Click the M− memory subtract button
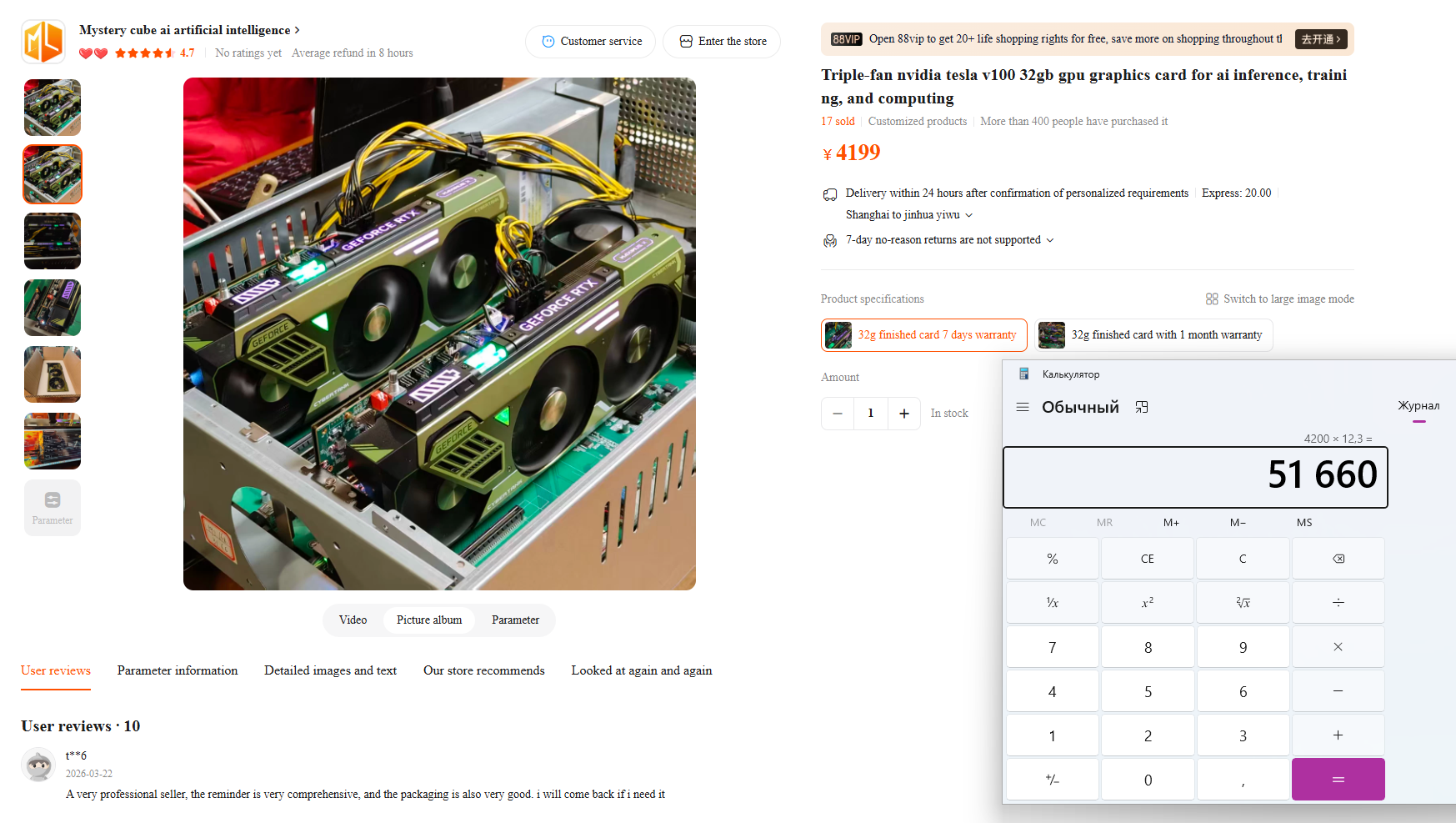The image size is (1456, 823). 1238,523
